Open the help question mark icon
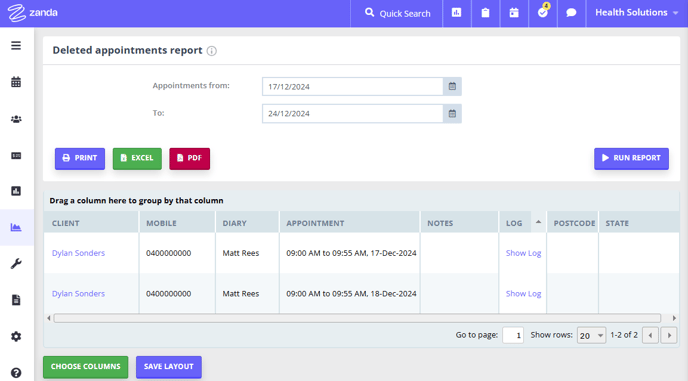Image resolution: width=688 pixels, height=381 pixels. (16, 373)
